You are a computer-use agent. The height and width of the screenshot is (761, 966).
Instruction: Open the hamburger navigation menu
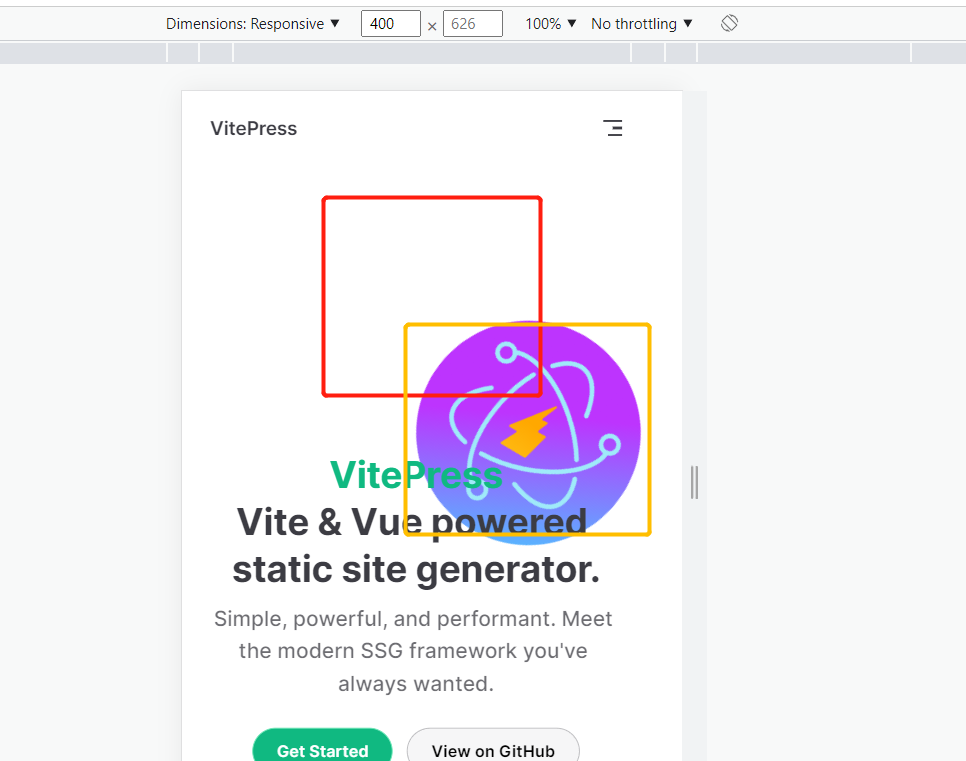613,128
